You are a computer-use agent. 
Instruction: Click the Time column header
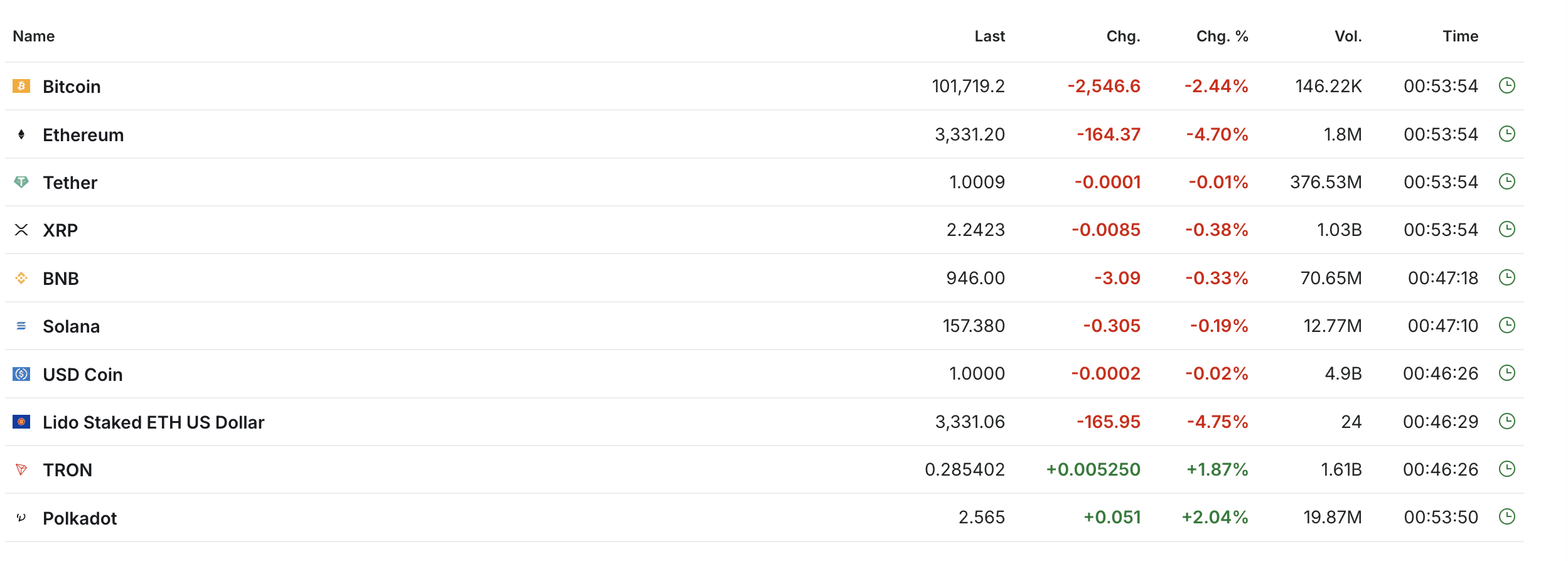(1460, 36)
